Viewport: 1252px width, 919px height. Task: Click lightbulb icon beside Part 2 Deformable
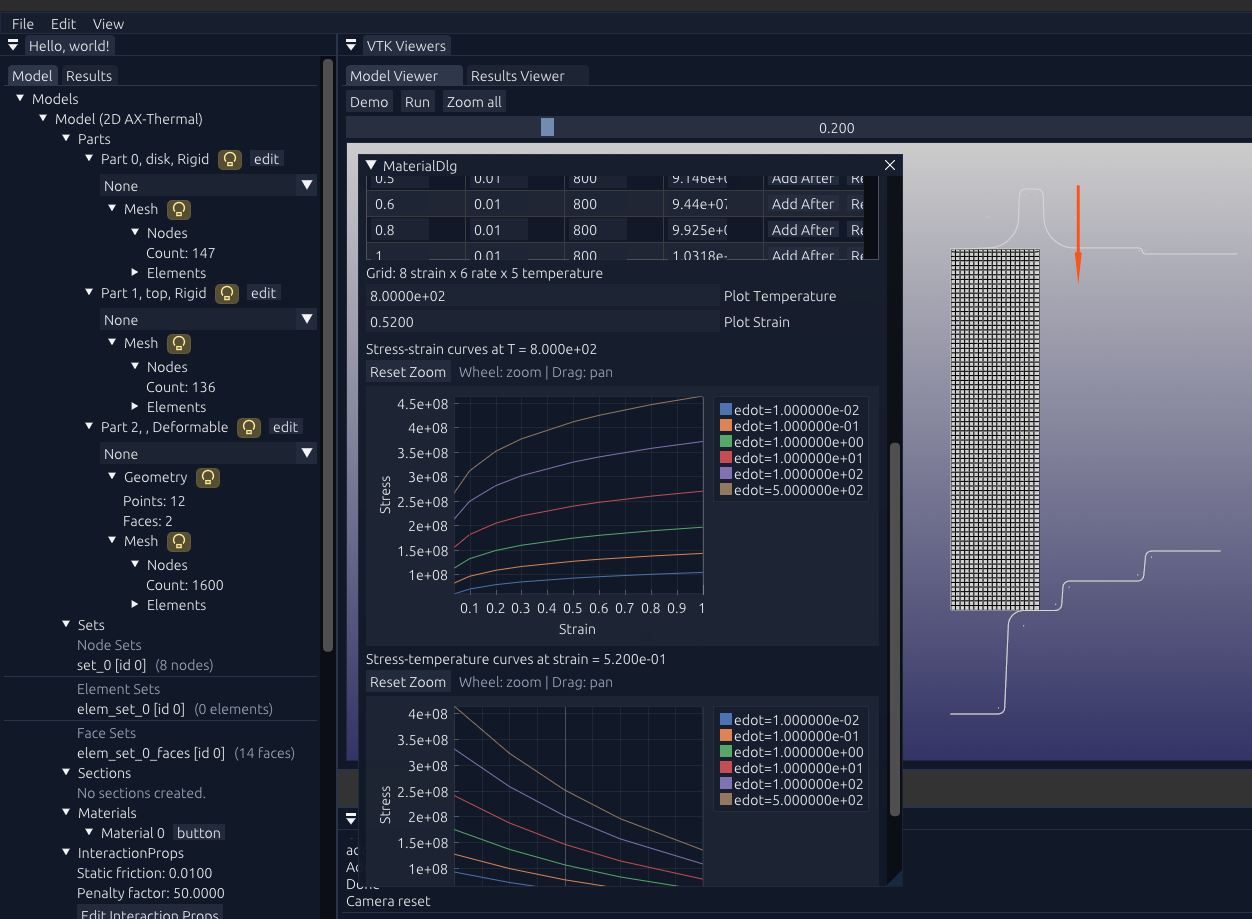coord(250,427)
